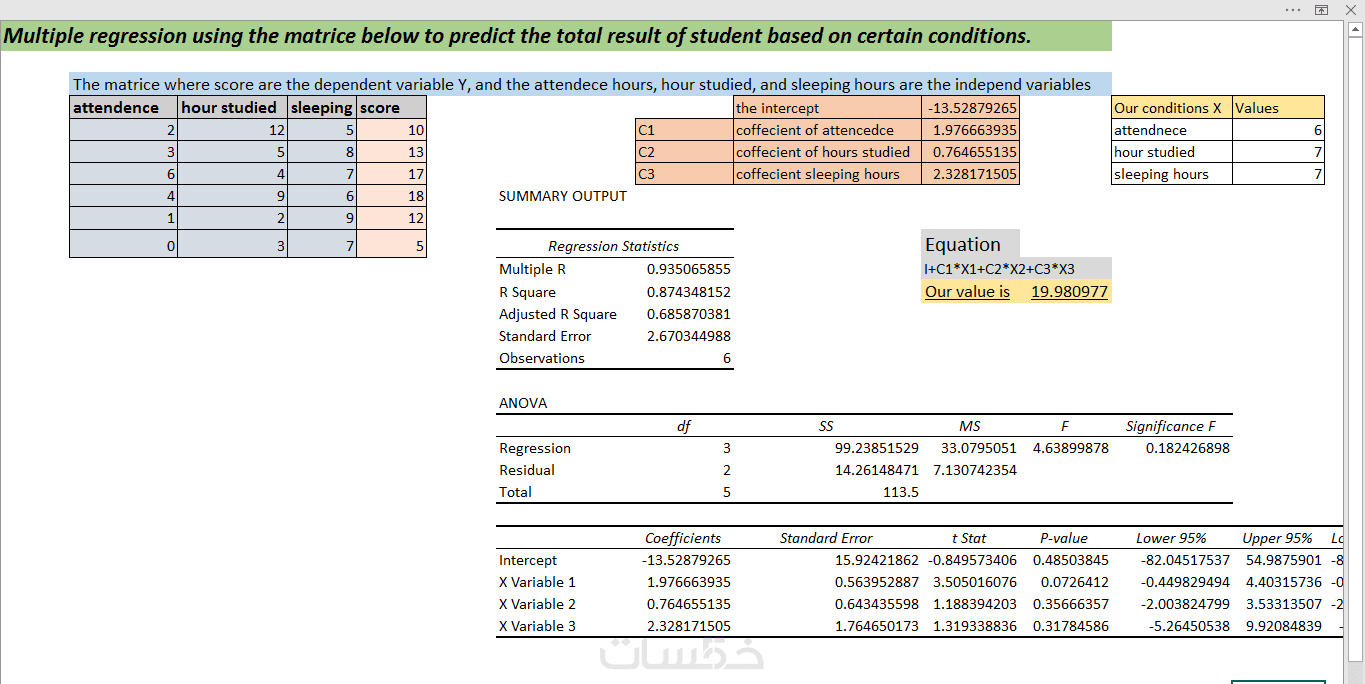The width and height of the screenshot is (1365, 684).
Task: Open the three-dots more options menu
Action: click(x=1293, y=9)
